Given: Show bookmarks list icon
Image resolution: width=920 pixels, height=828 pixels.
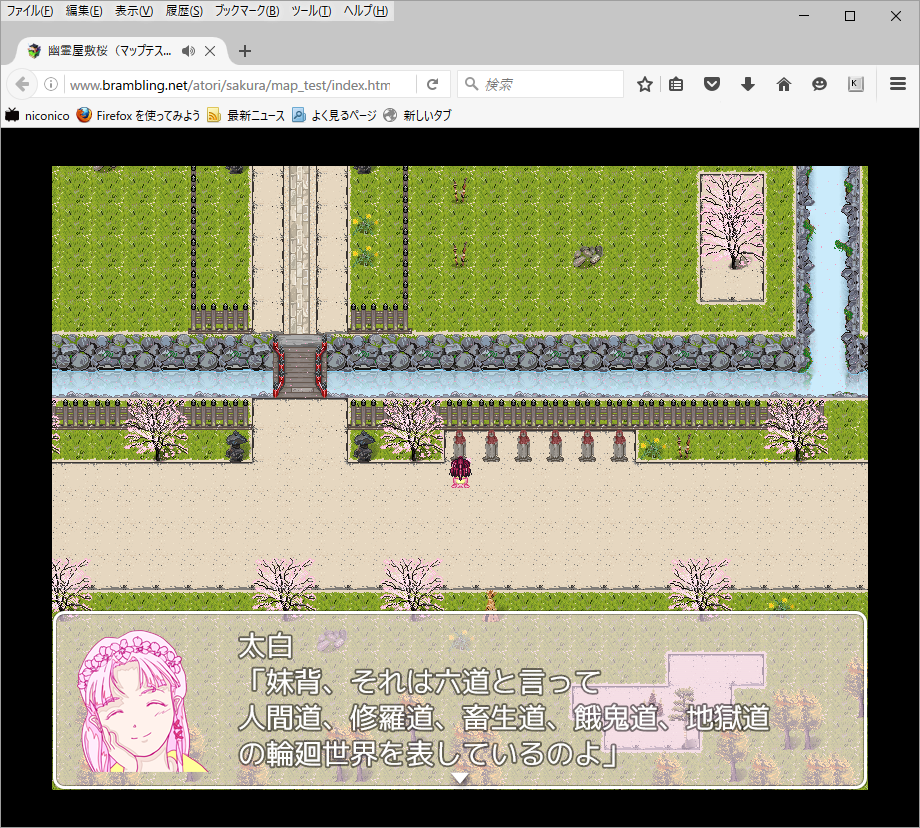Looking at the screenshot, I should 676,85.
